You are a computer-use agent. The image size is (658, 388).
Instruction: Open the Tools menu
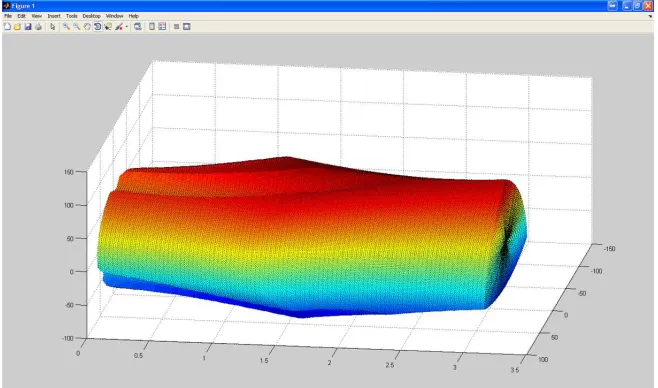click(x=72, y=16)
